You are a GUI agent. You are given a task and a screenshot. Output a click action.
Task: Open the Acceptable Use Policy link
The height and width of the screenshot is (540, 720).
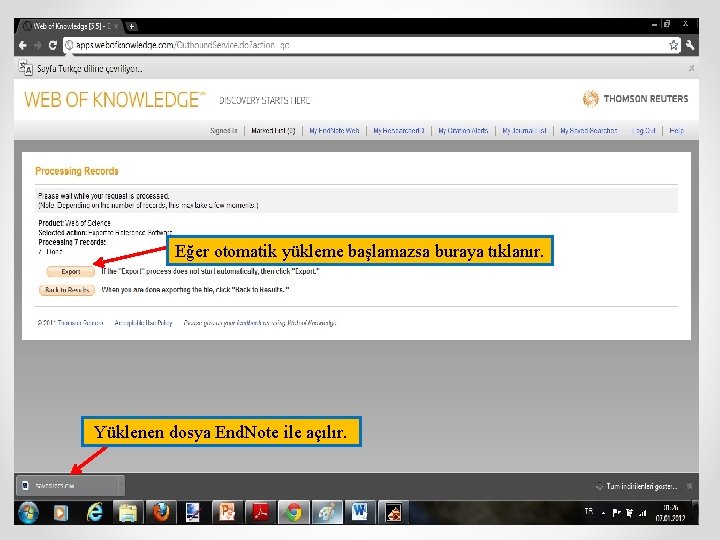(x=143, y=323)
